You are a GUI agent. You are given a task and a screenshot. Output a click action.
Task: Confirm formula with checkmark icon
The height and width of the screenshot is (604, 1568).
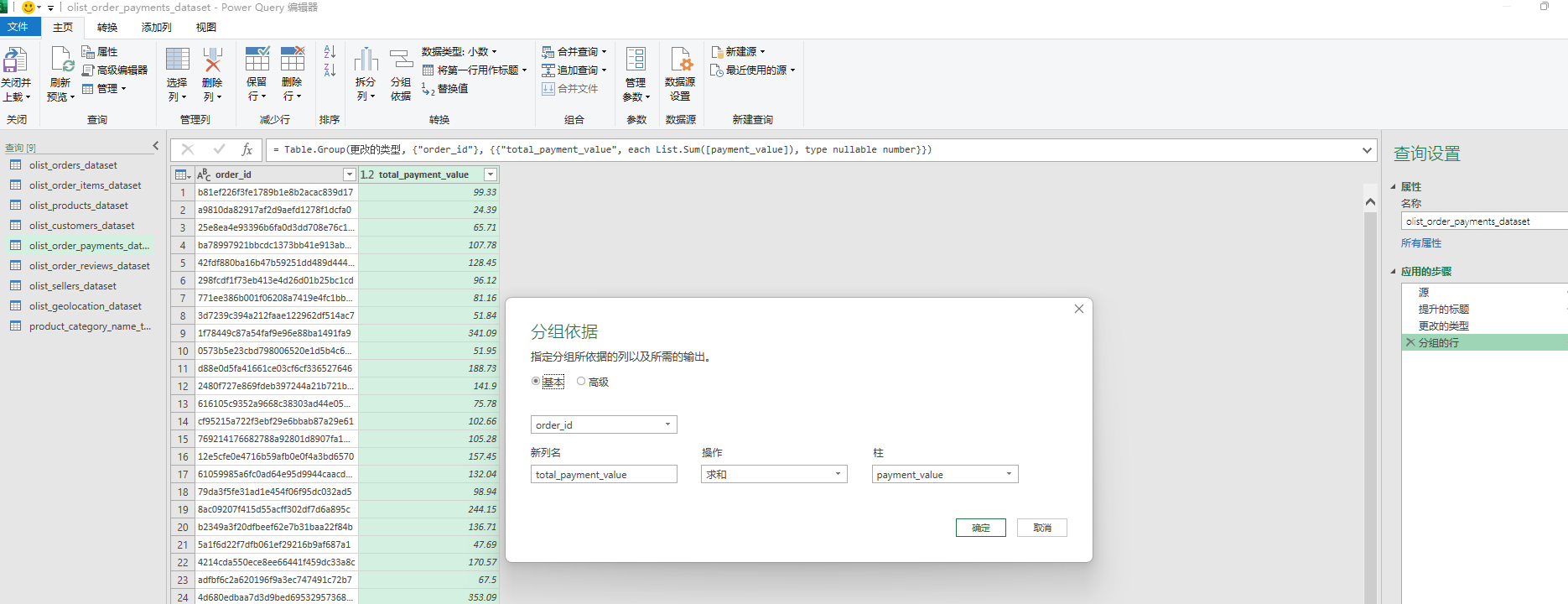pos(219,149)
